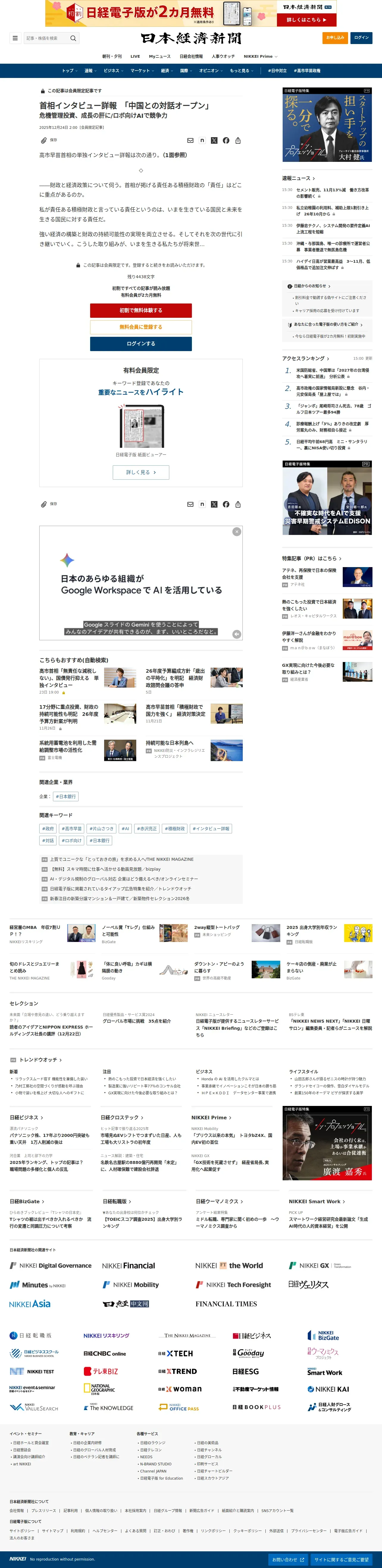The image size is (382, 1568).
Task: Click the paperclip save icon under the headline
Action: pyautogui.click(x=44, y=141)
